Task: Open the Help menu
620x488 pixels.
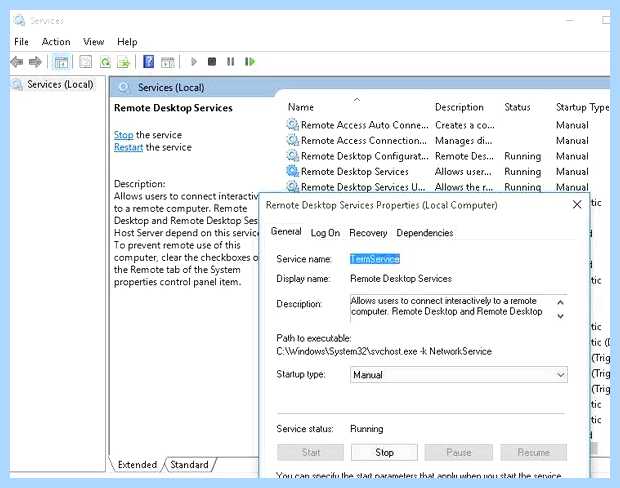Action: coord(127,42)
